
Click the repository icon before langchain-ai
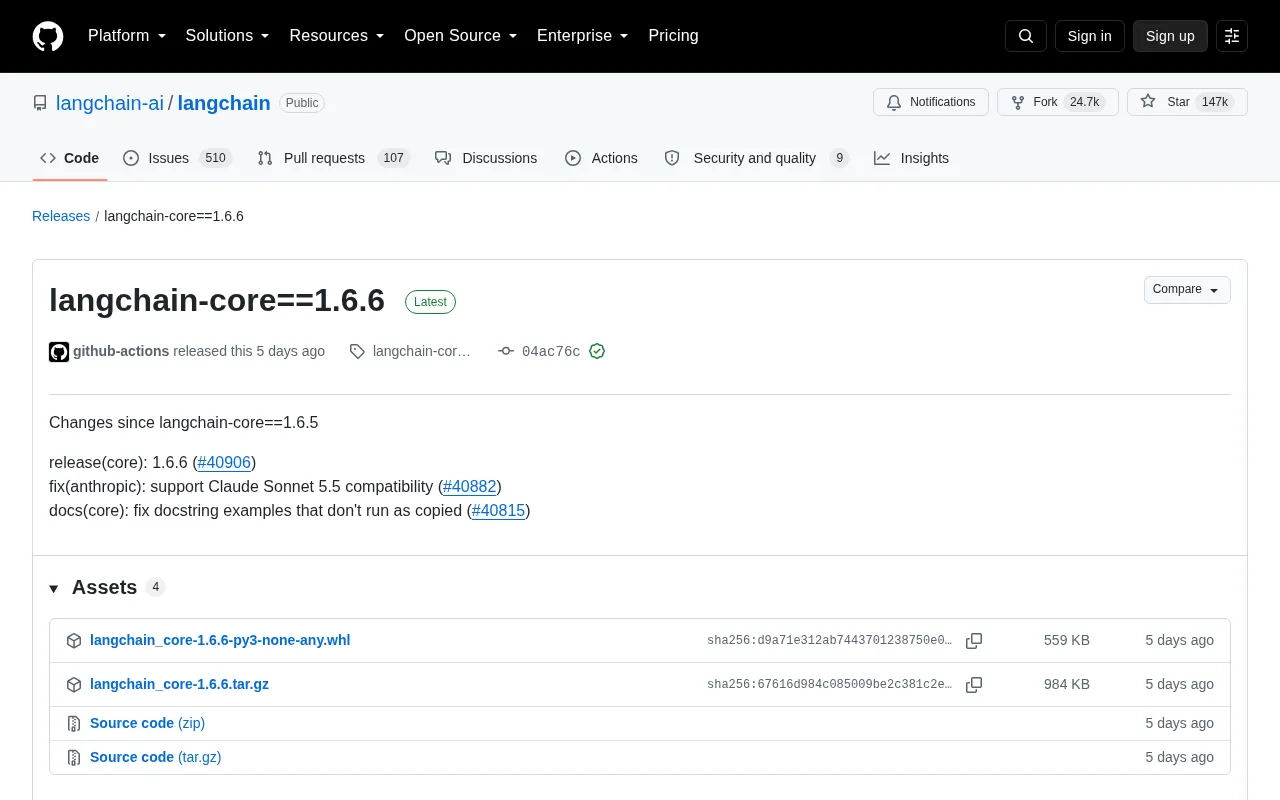(40, 103)
